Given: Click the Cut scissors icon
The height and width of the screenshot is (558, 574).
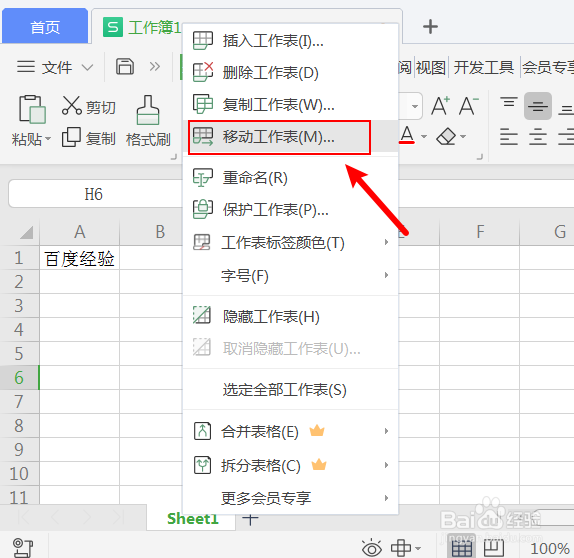Looking at the screenshot, I should click(71, 106).
